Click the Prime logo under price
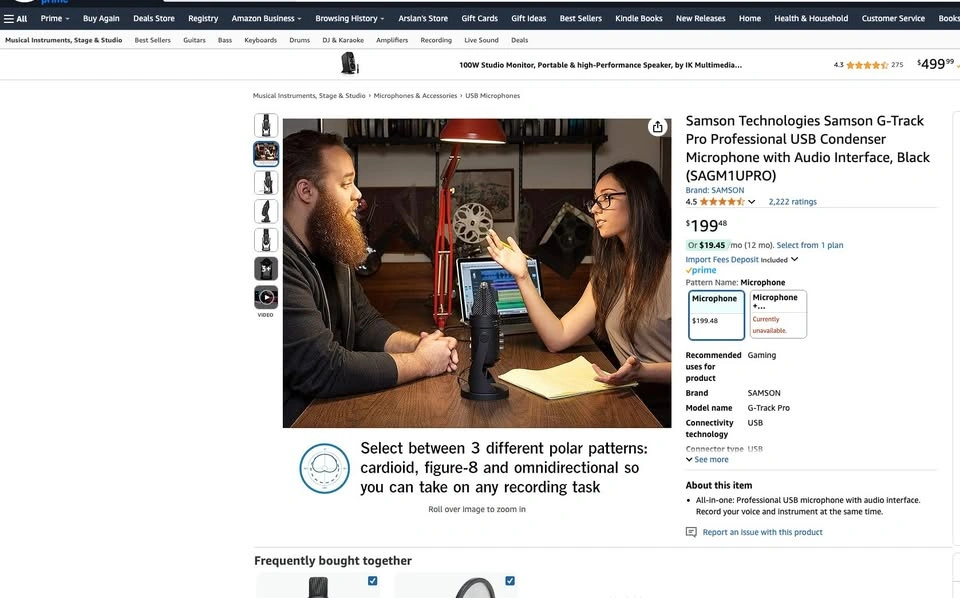Screen dimensions: 960x598 tap(701, 270)
